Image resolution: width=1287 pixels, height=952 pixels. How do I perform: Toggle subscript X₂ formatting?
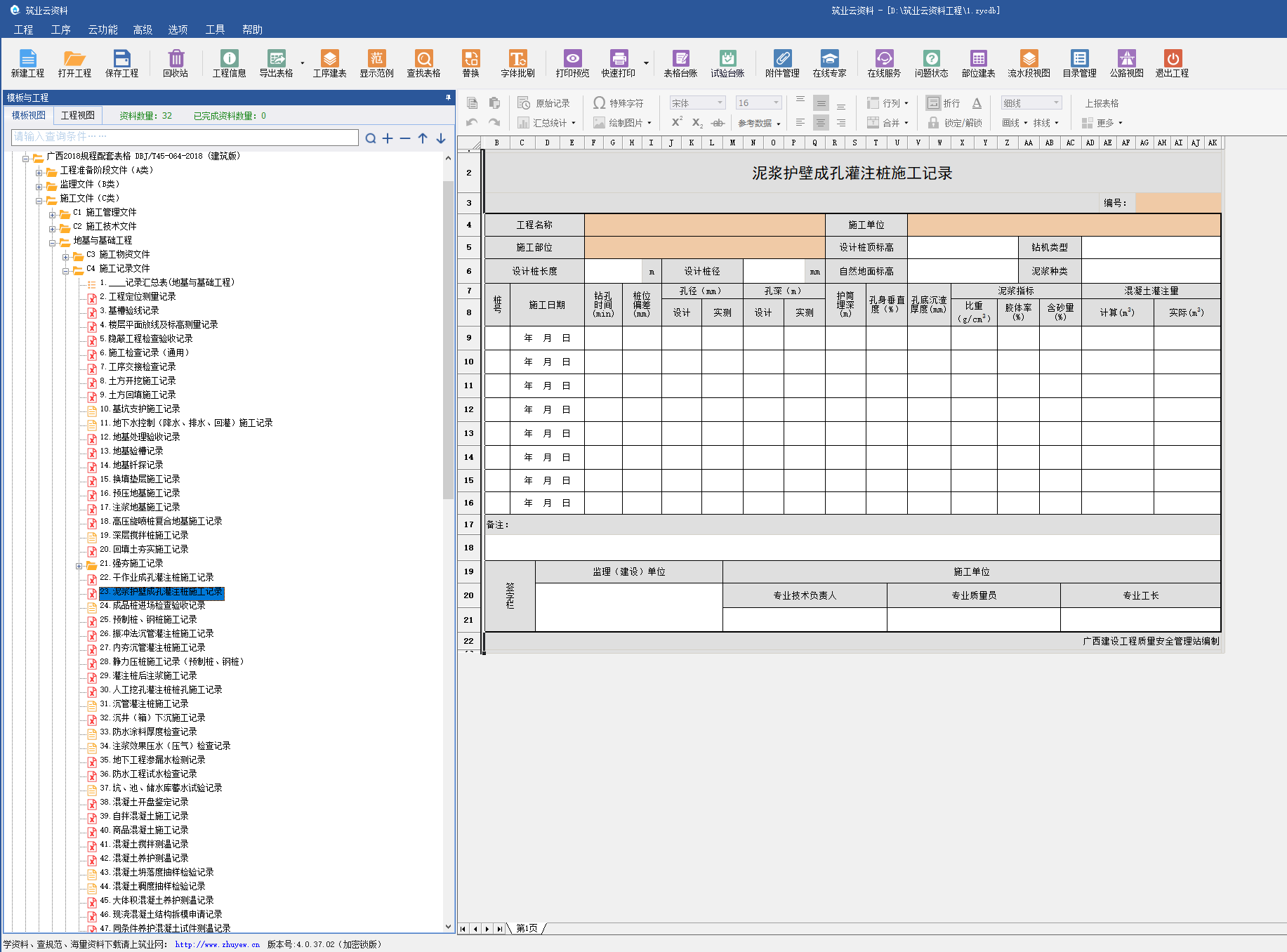click(697, 123)
